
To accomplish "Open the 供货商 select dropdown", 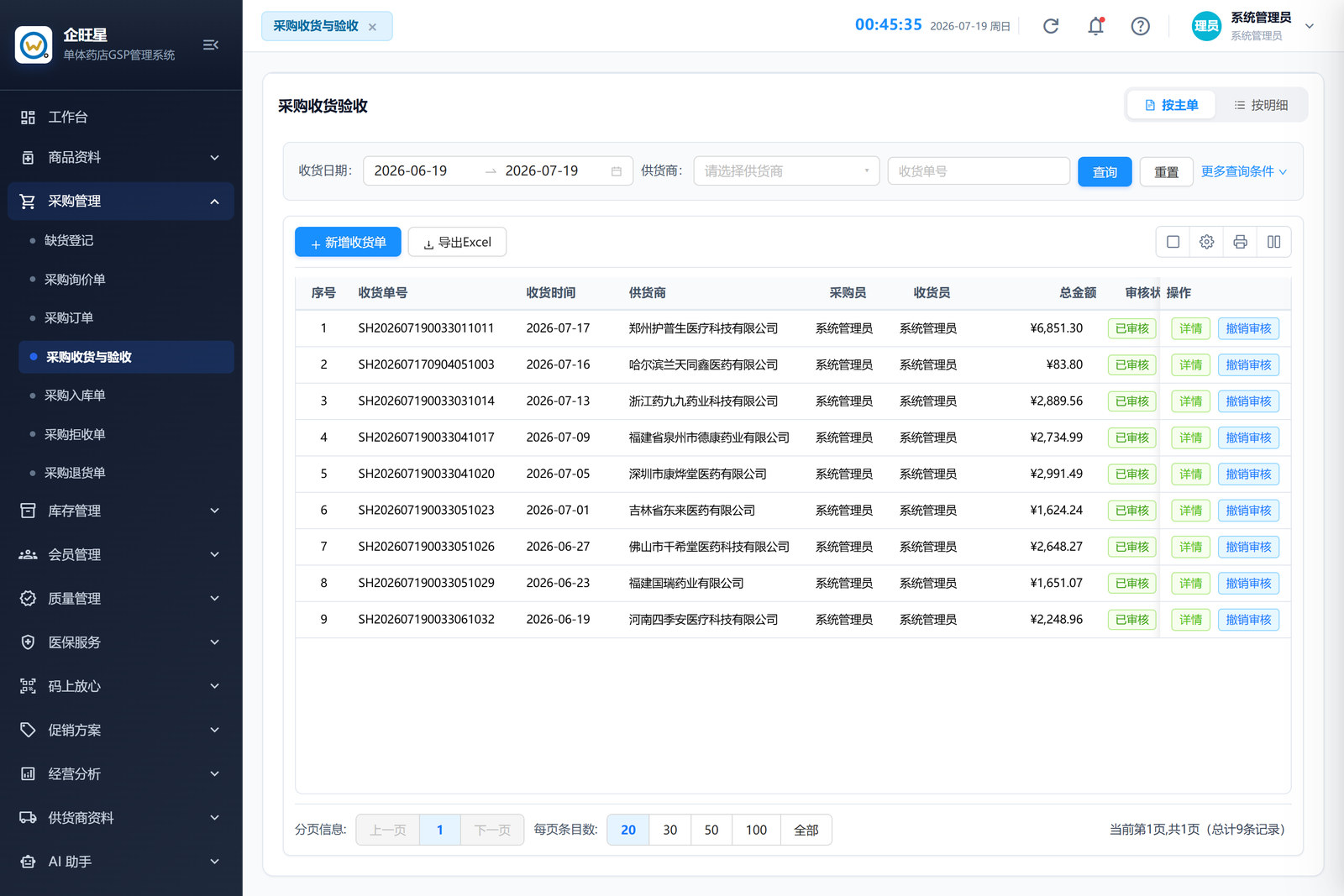I will click(786, 171).
